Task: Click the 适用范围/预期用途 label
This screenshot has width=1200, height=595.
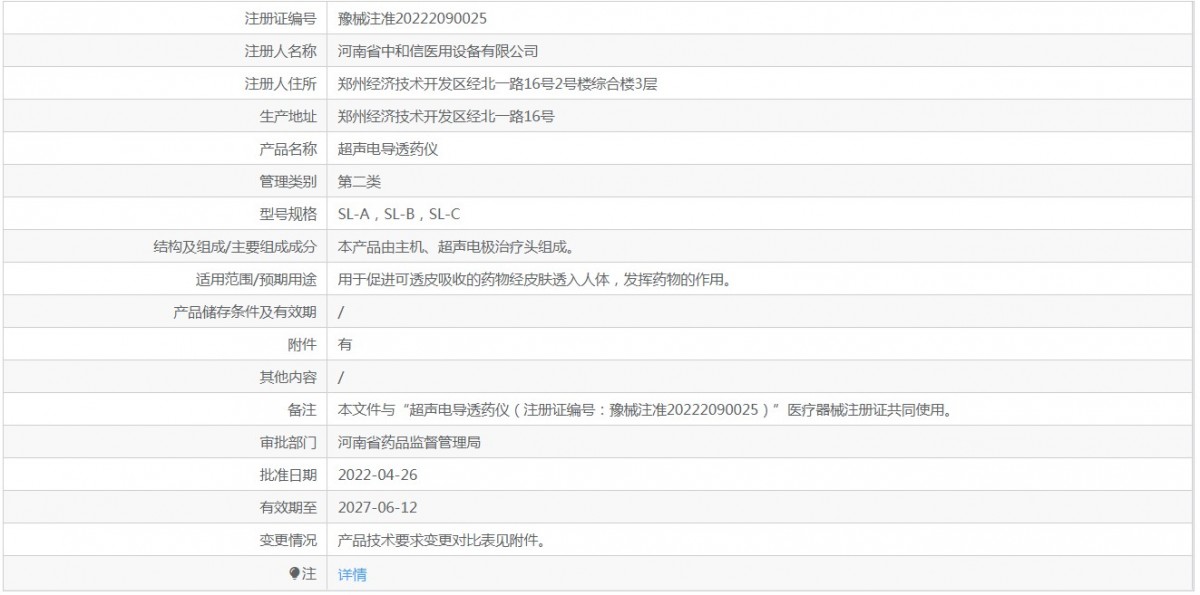Action: 256,279
